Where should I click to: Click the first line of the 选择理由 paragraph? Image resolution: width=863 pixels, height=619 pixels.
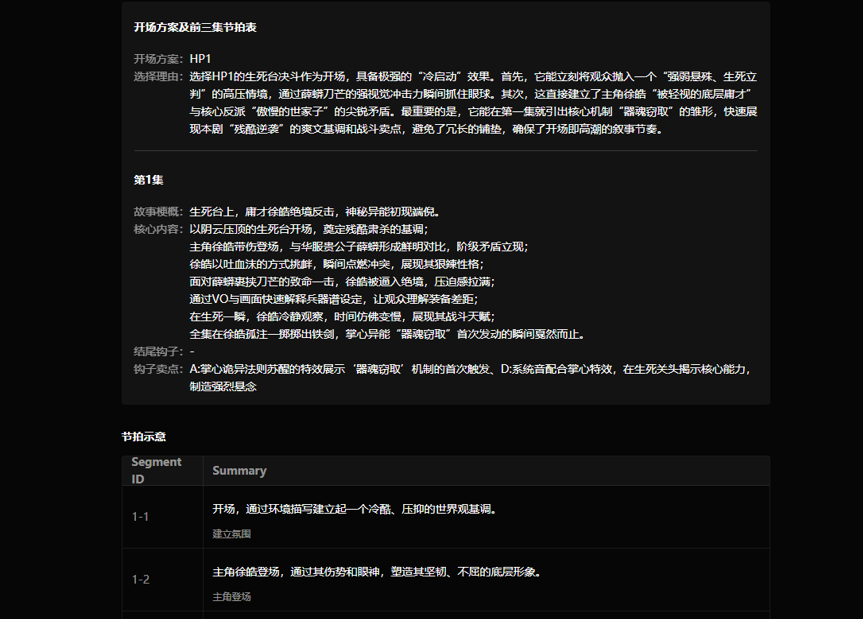(473, 76)
